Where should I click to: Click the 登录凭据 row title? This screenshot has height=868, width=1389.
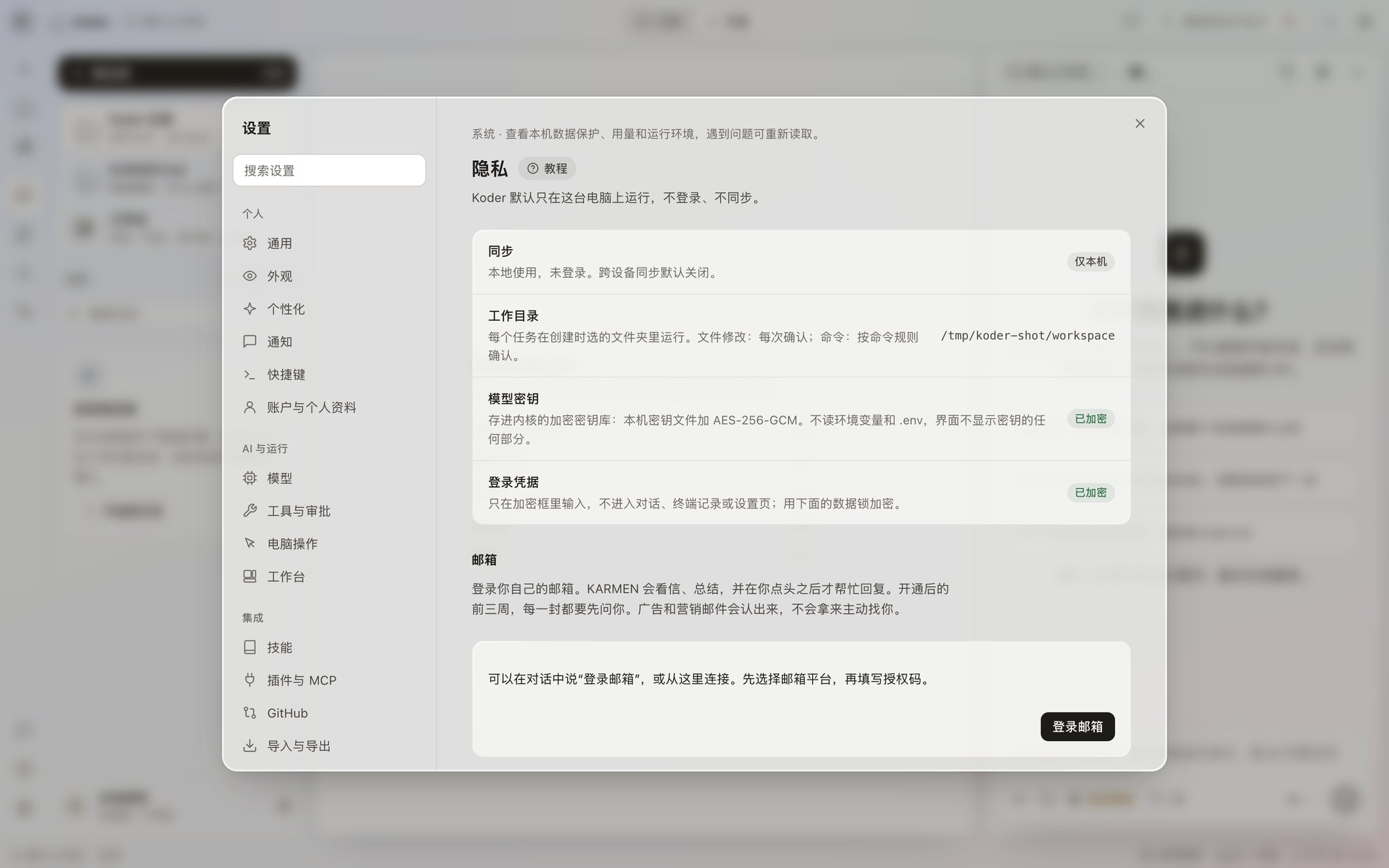coord(513,482)
